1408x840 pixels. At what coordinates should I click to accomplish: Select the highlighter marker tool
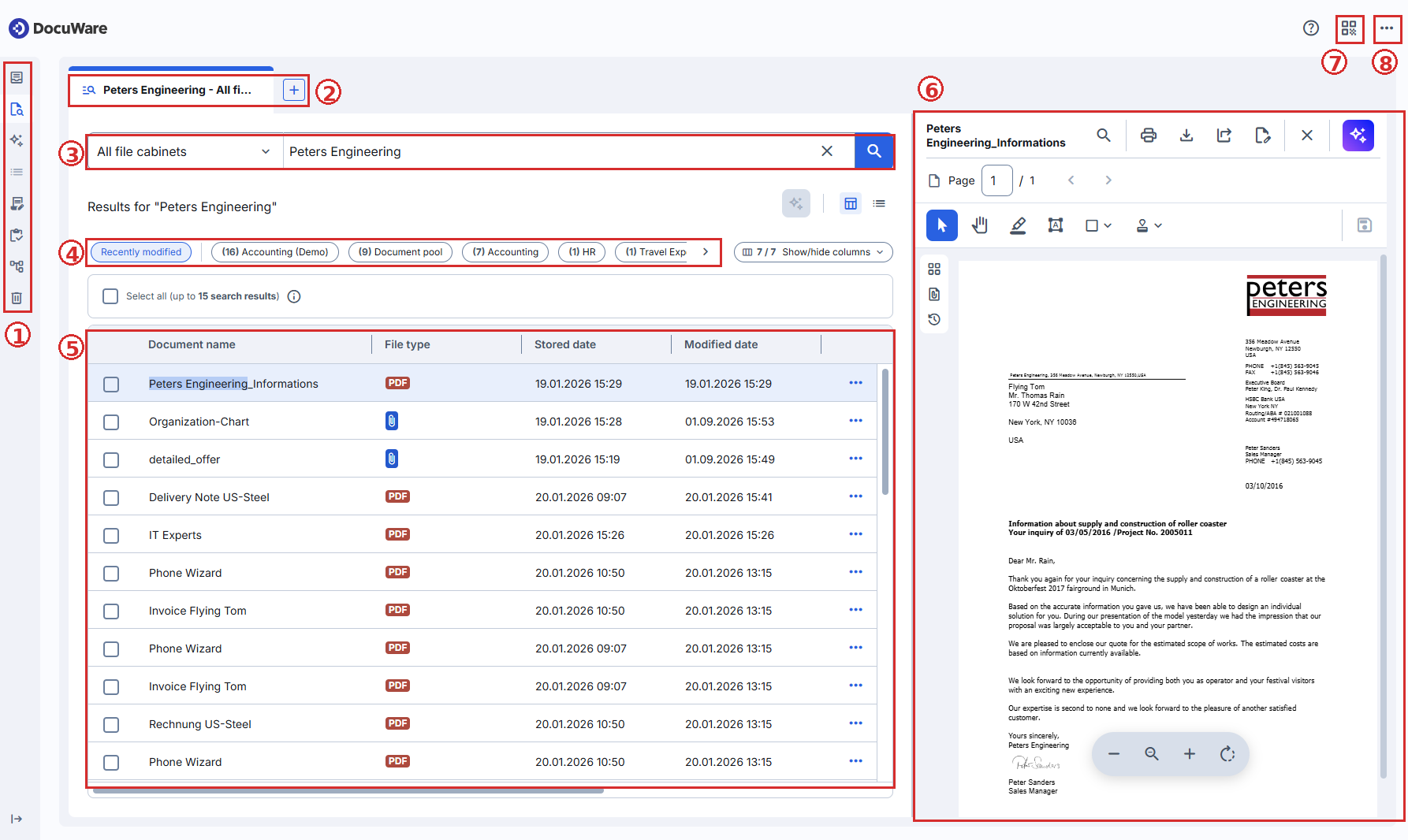click(x=1018, y=225)
